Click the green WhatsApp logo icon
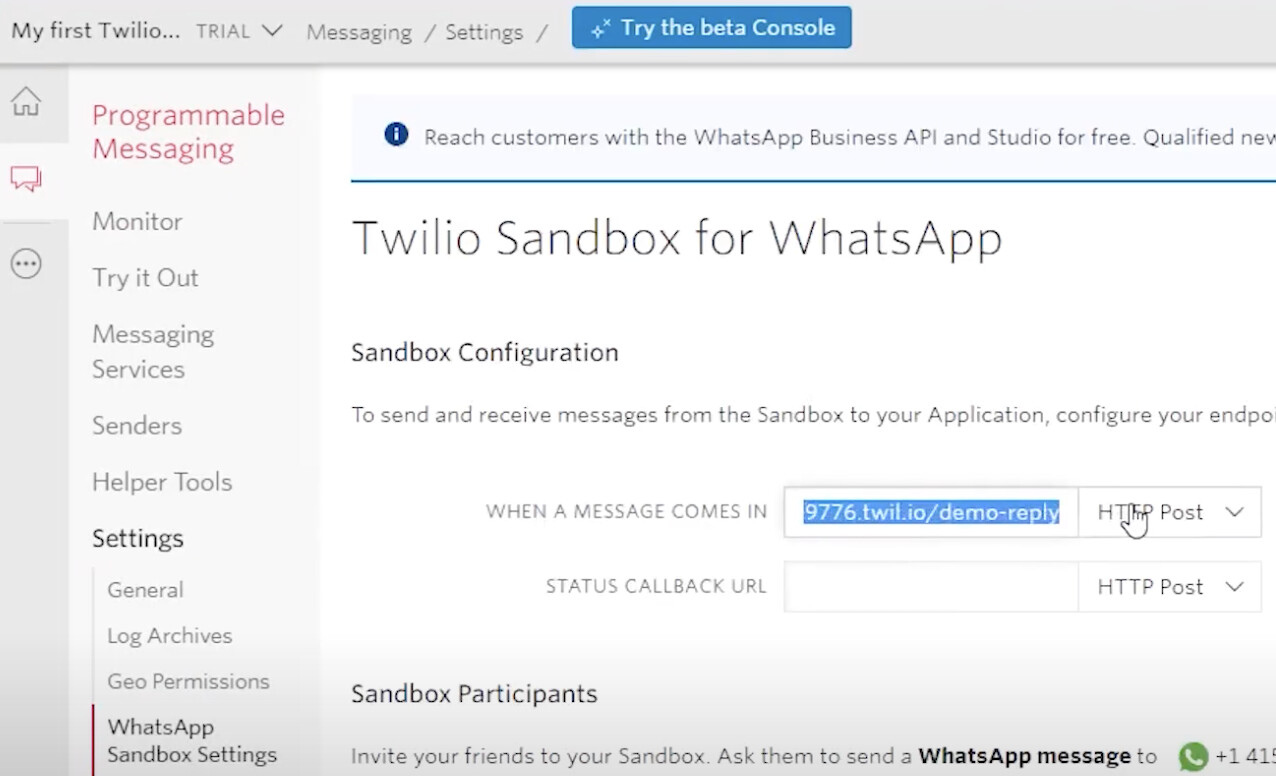The width and height of the screenshot is (1276, 776). [x=1193, y=756]
